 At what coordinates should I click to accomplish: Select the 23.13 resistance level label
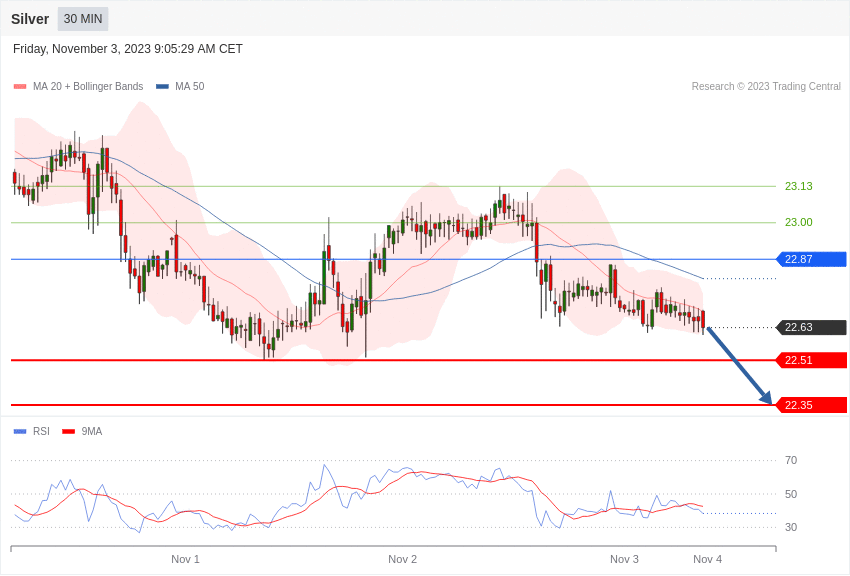[799, 186]
